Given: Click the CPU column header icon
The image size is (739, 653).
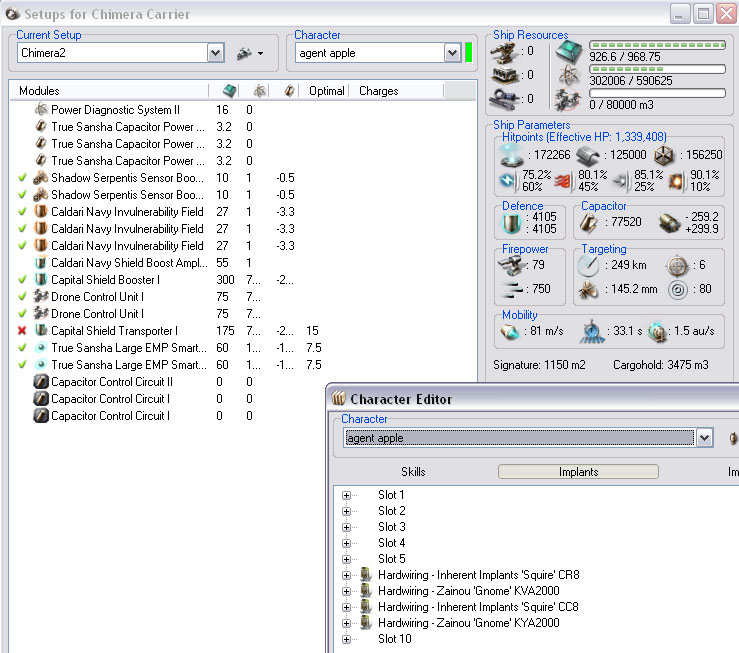Looking at the screenshot, I should pos(230,90).
